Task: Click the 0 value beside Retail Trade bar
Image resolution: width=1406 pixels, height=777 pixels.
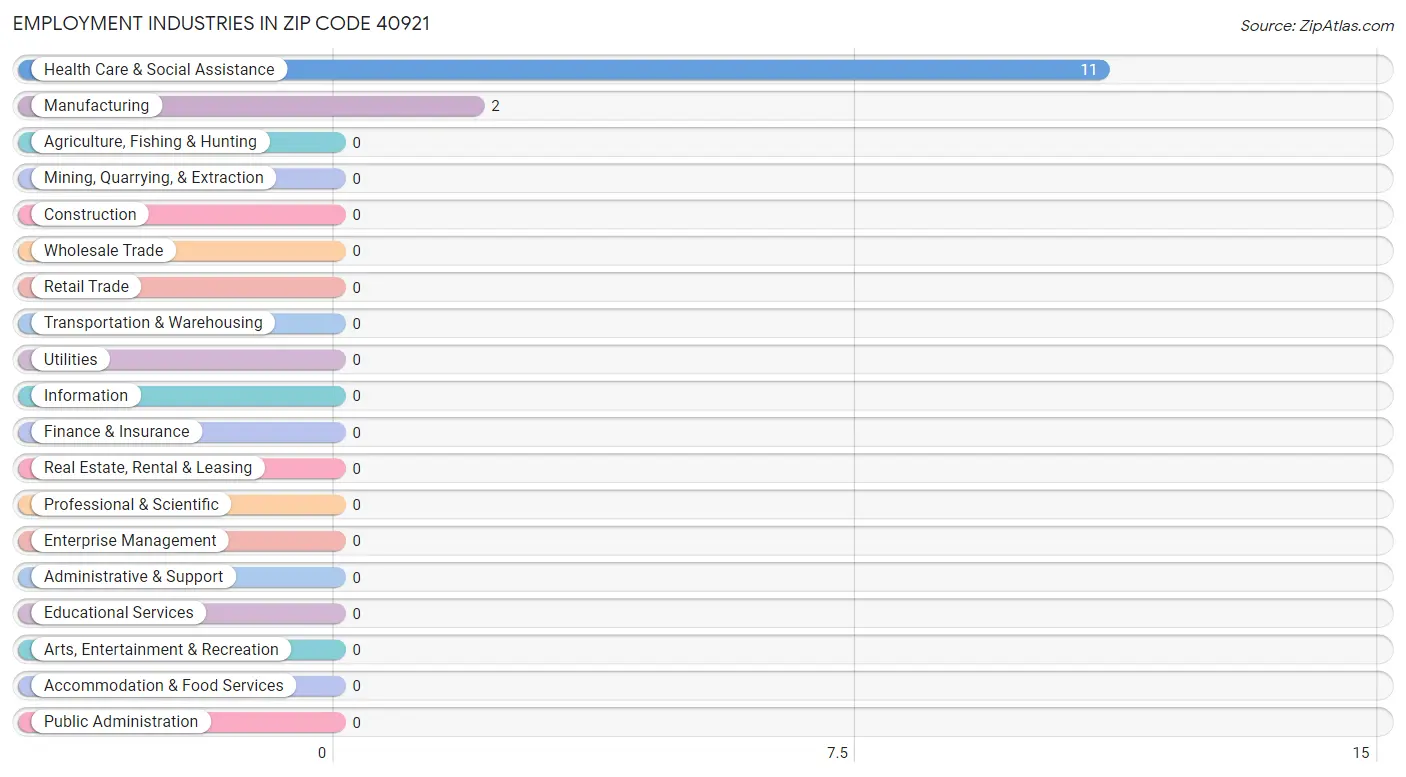Action: click(356, 288)
